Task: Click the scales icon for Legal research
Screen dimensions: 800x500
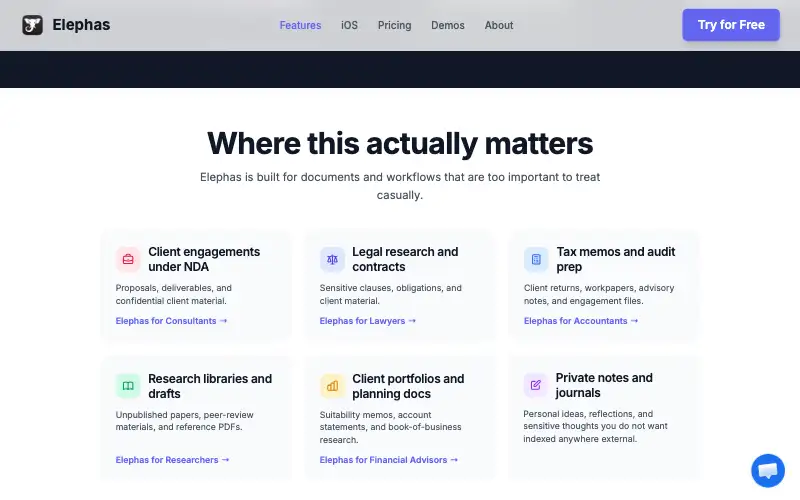Action: (332, 259)
